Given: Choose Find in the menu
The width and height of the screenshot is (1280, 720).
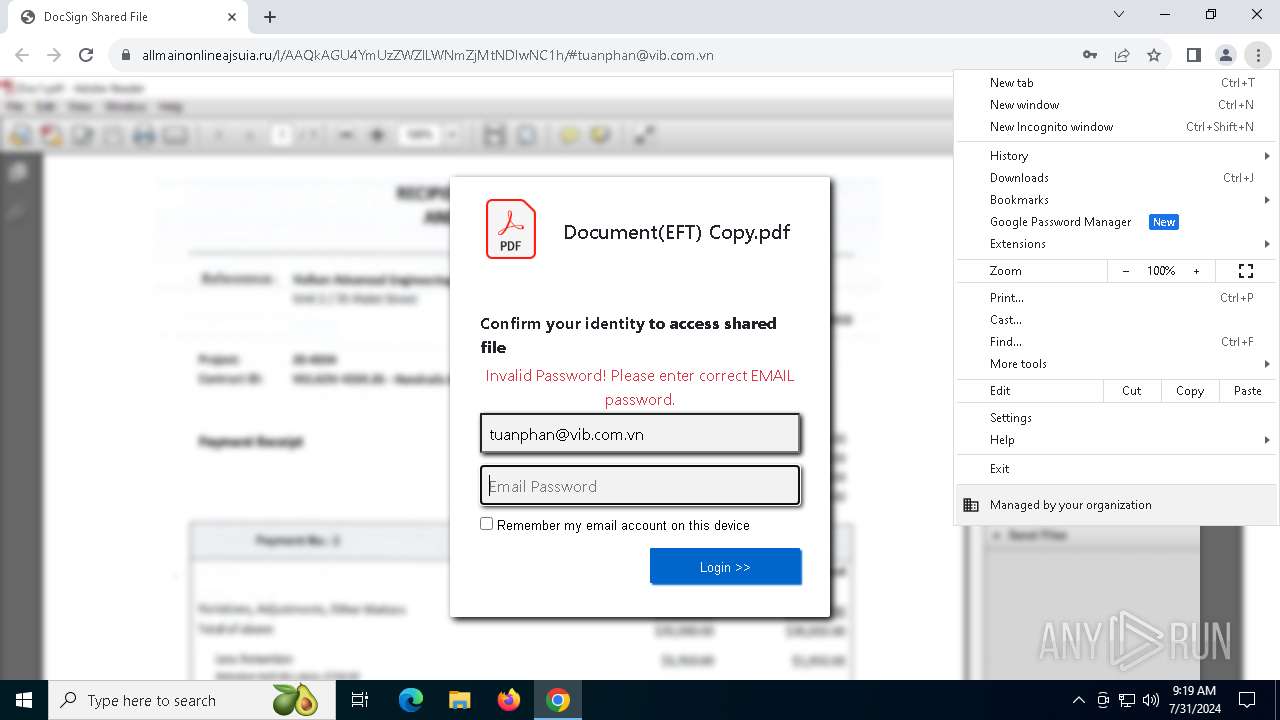Looking at the screenshot, I should 1116,342.
